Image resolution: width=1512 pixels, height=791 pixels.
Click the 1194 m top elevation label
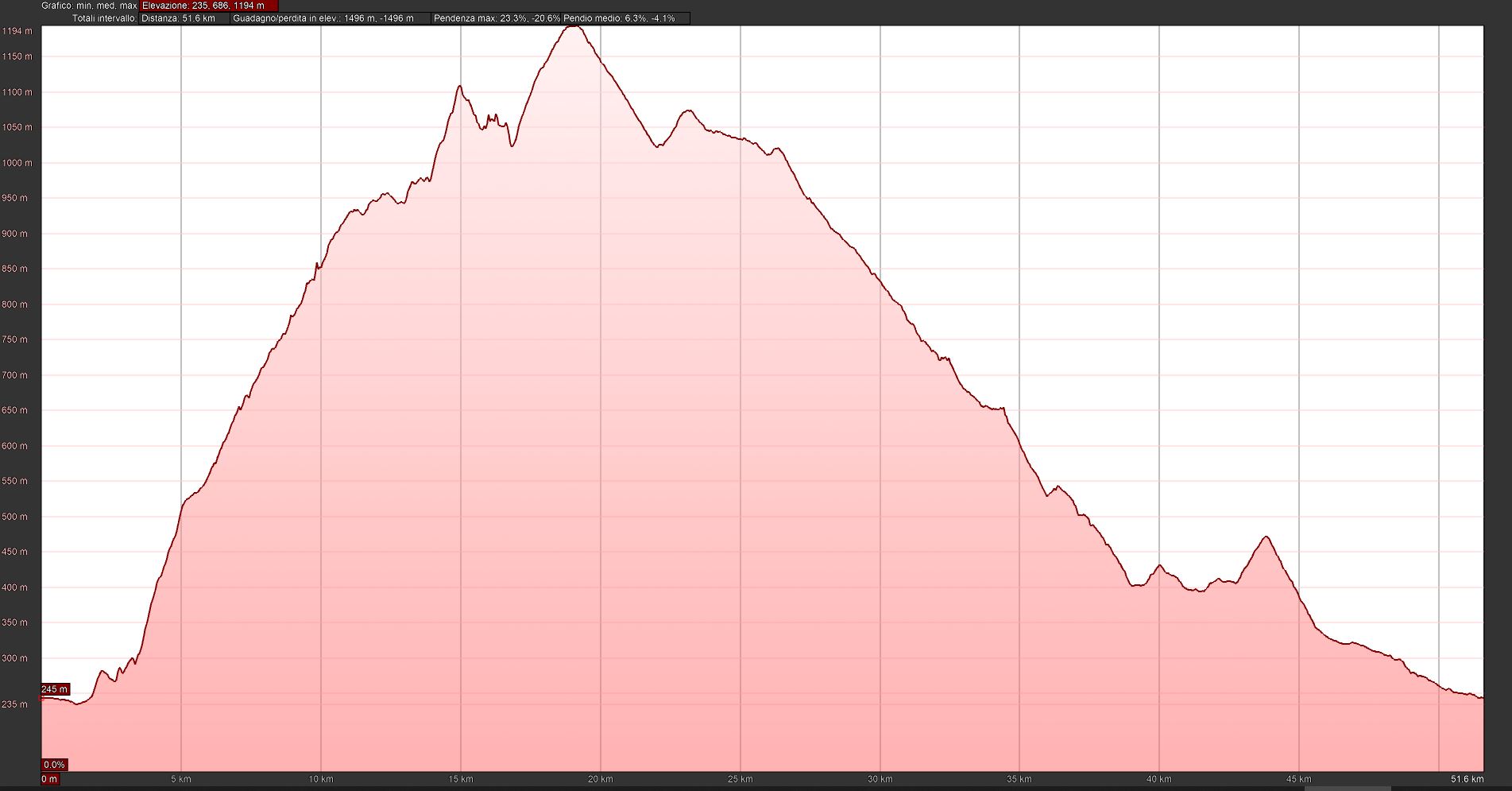pyautogui.click(x=17, y=31)
